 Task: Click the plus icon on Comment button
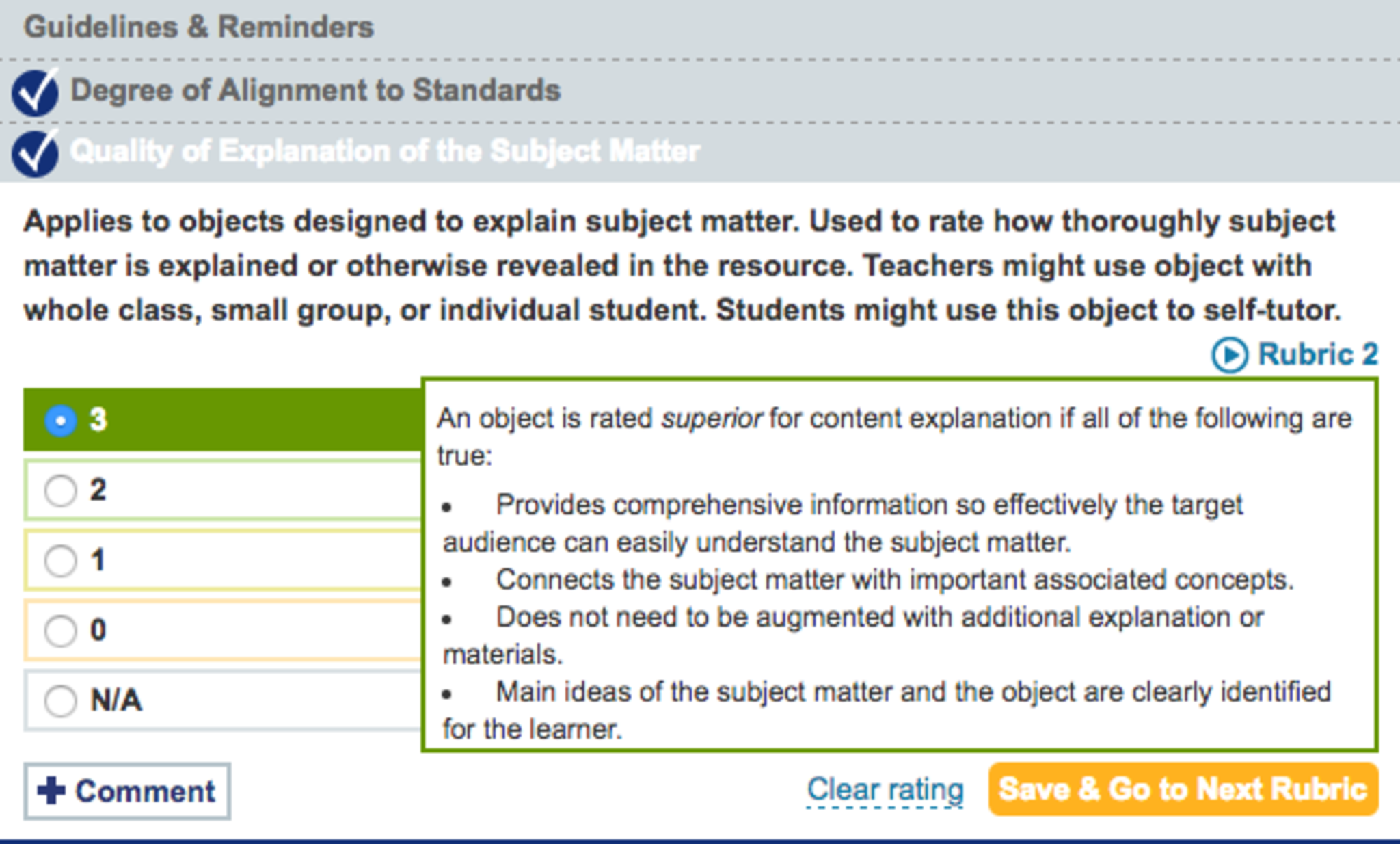(x=51, y=791)
